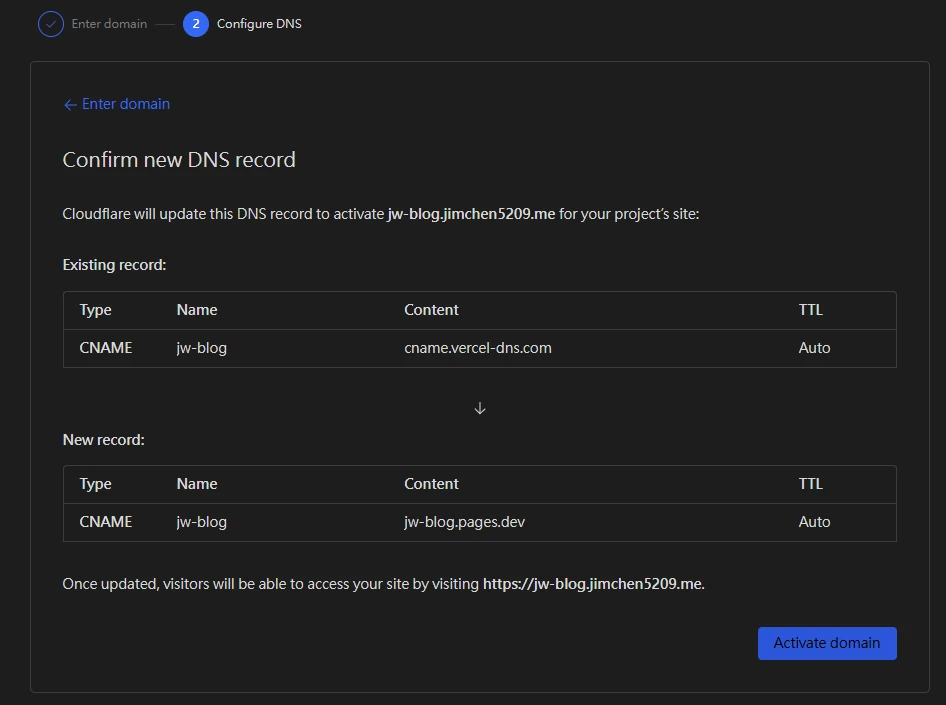
Task: Go back via the blue Enter domain link
Action: [126, 104]
